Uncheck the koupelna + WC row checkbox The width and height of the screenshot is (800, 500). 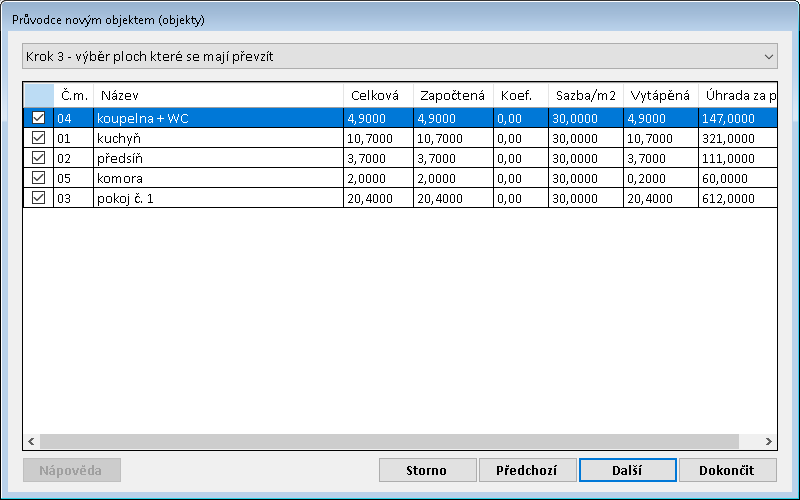click(x=38, y=117)
